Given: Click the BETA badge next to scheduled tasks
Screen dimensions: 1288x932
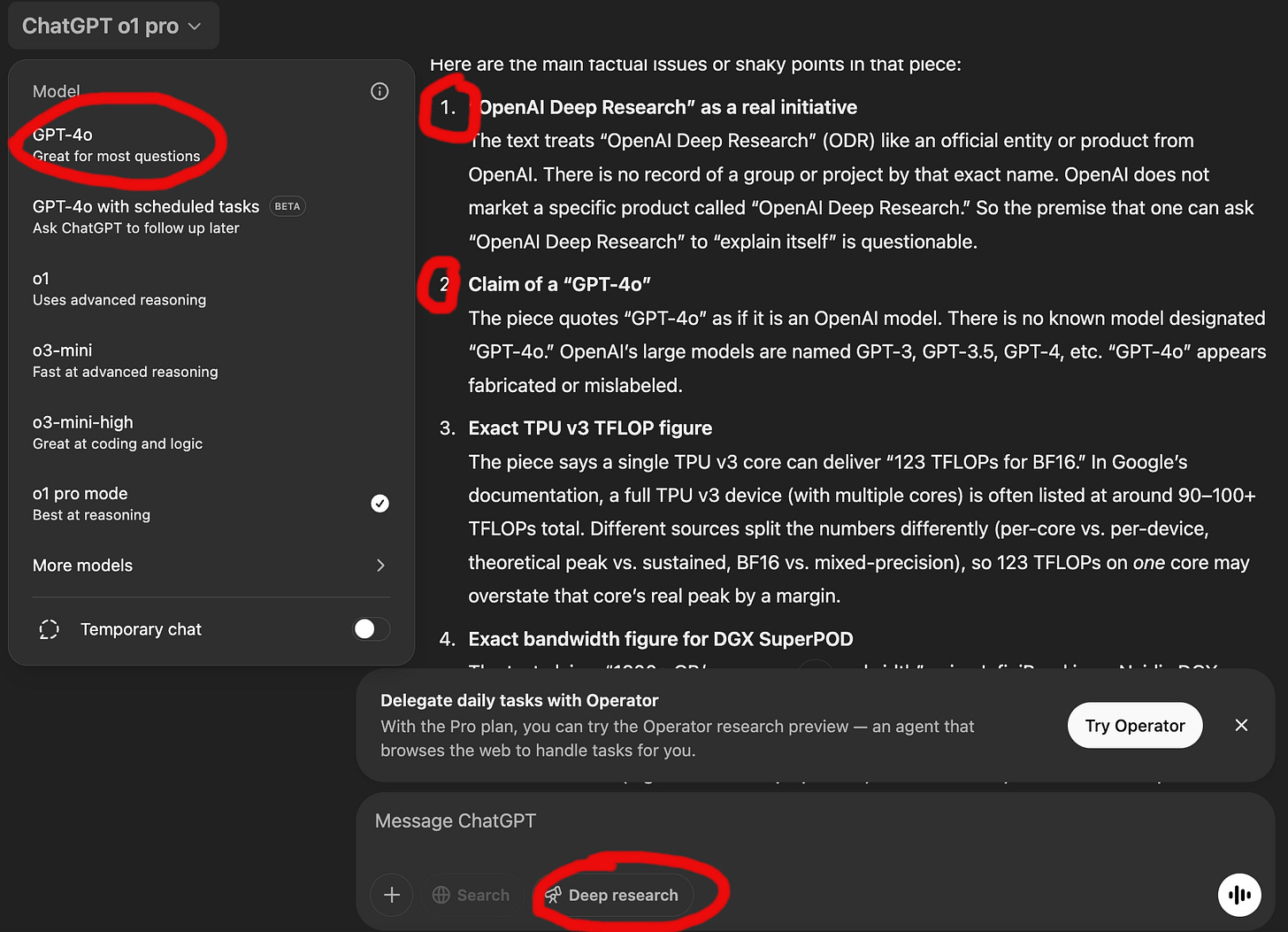Looking at the screenshot, I should pos(287,206).
